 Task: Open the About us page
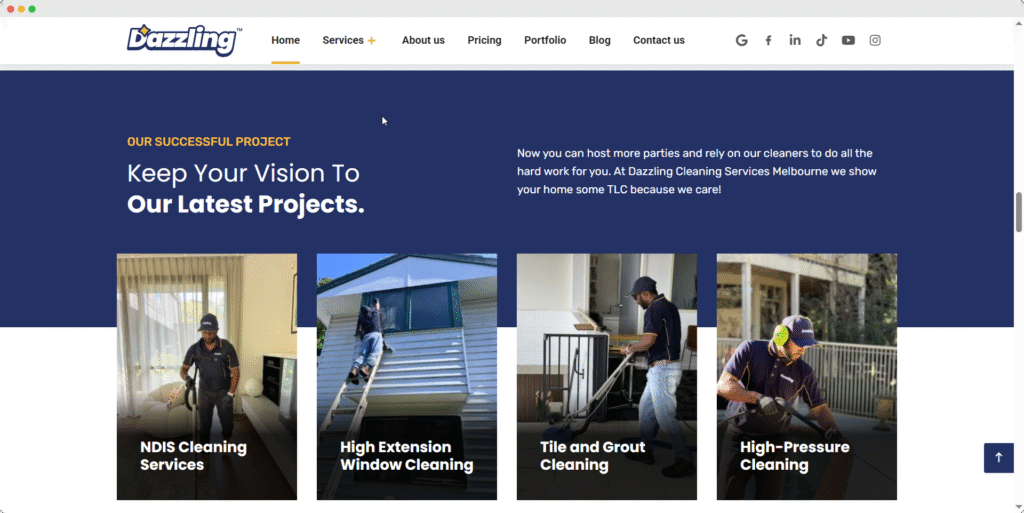(423, 40)
